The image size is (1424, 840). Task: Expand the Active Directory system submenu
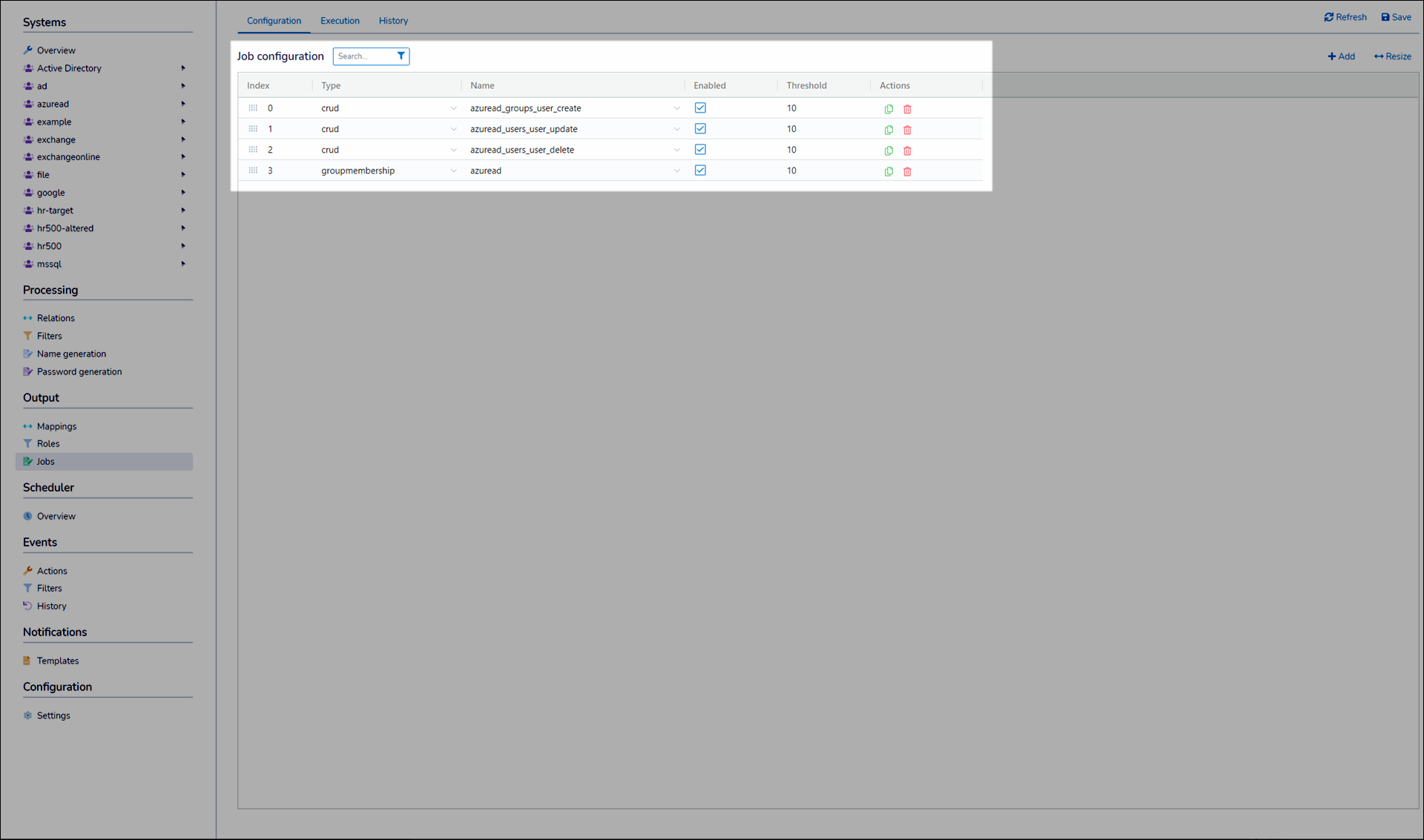pyautogui.click(x=182, y=68)
